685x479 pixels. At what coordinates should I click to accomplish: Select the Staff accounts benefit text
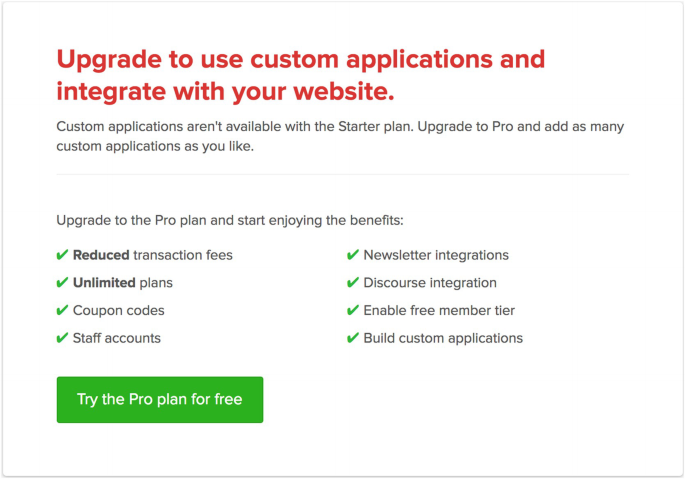pos(116,339)
